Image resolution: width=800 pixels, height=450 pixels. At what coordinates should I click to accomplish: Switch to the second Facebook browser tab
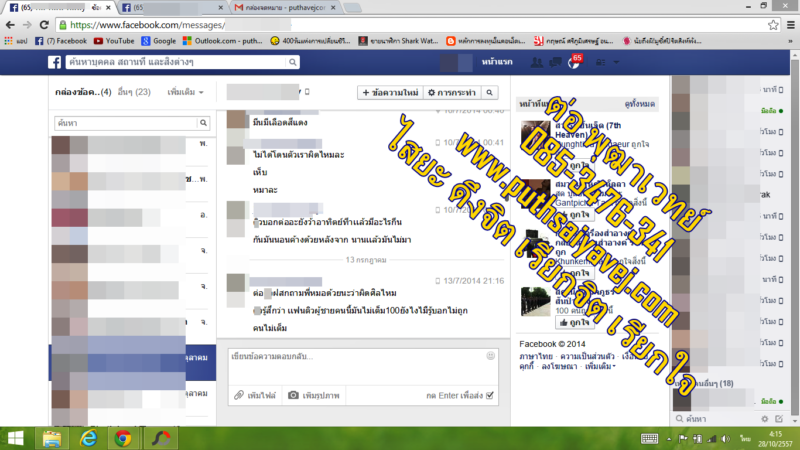172,7
